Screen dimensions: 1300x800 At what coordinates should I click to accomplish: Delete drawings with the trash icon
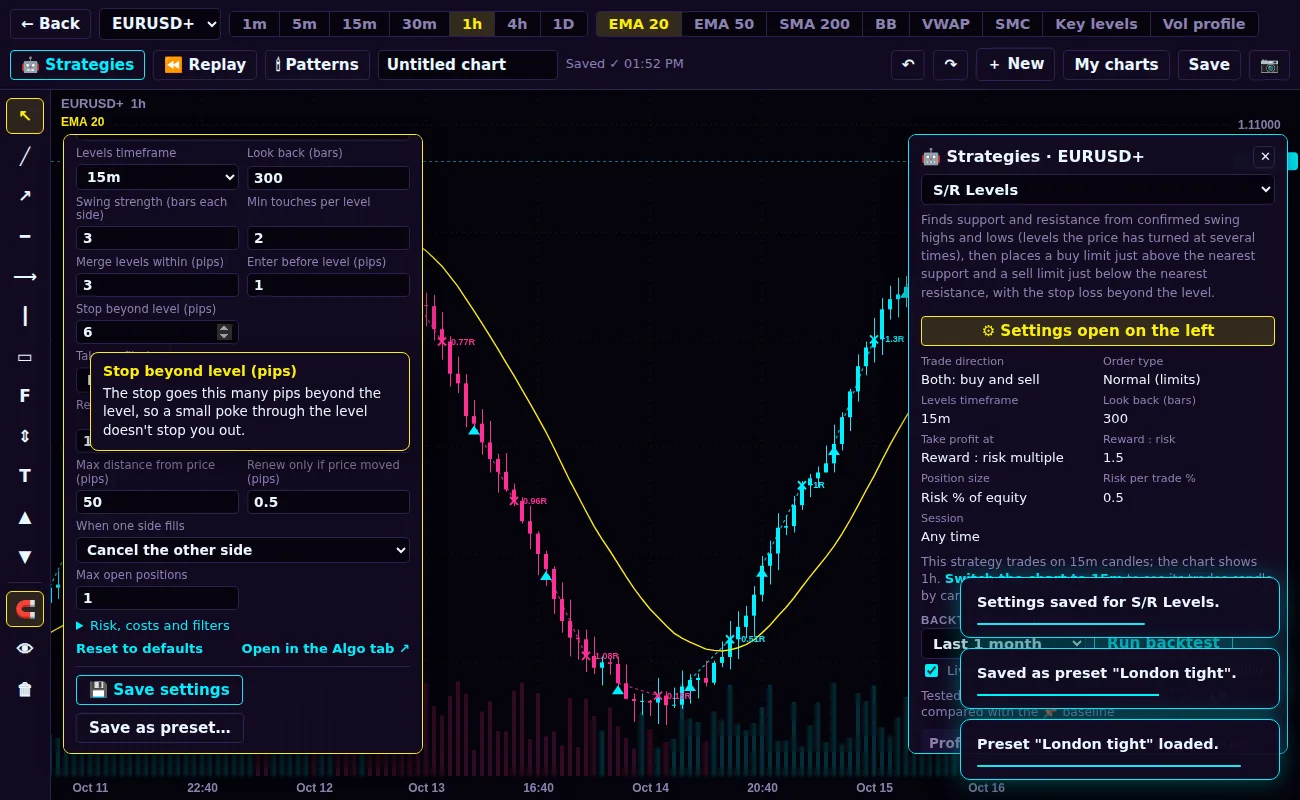coord(25,689)
